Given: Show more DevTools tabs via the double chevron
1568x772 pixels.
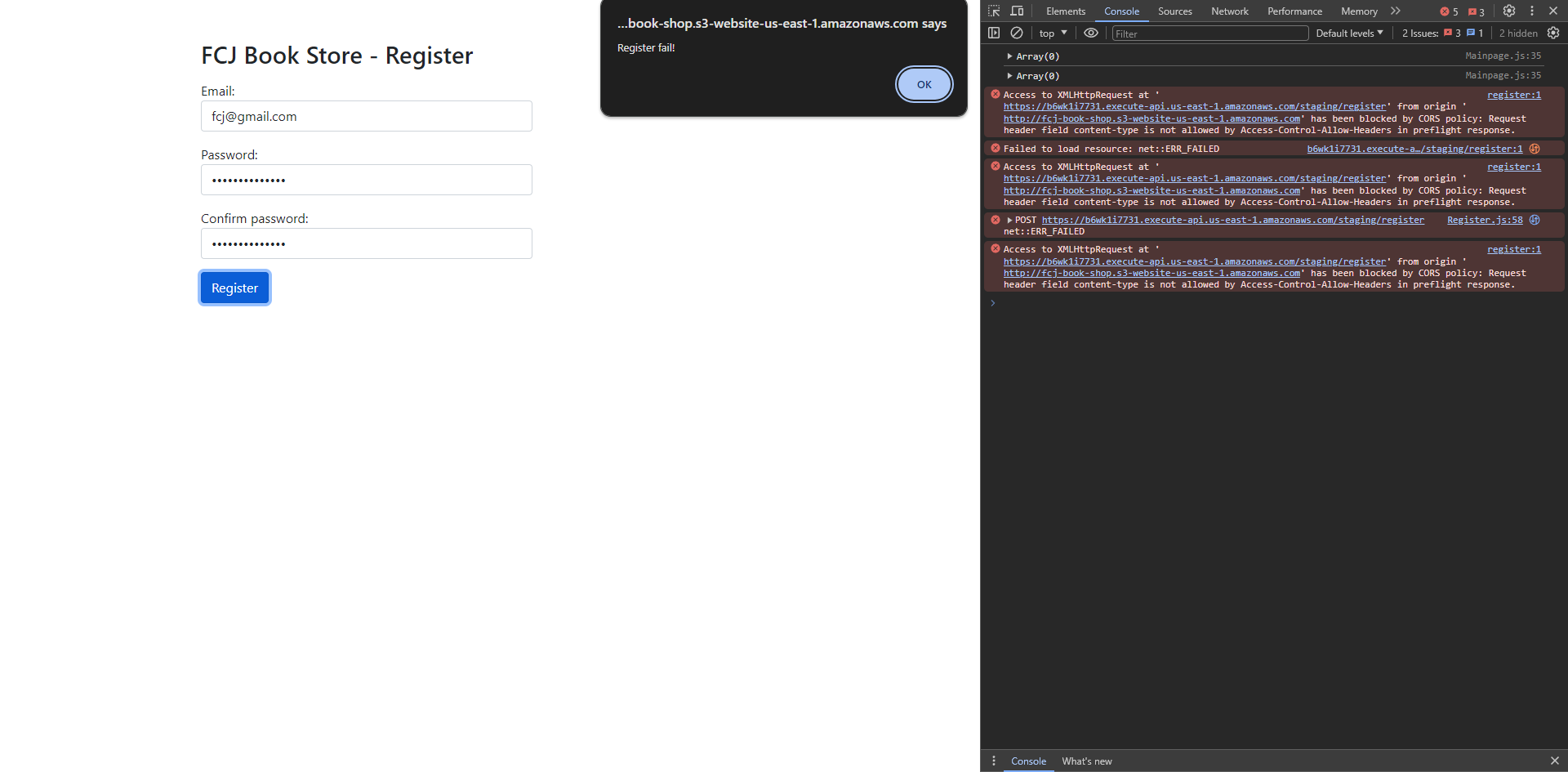Looking at the screenshot, I should (1396, 11).
